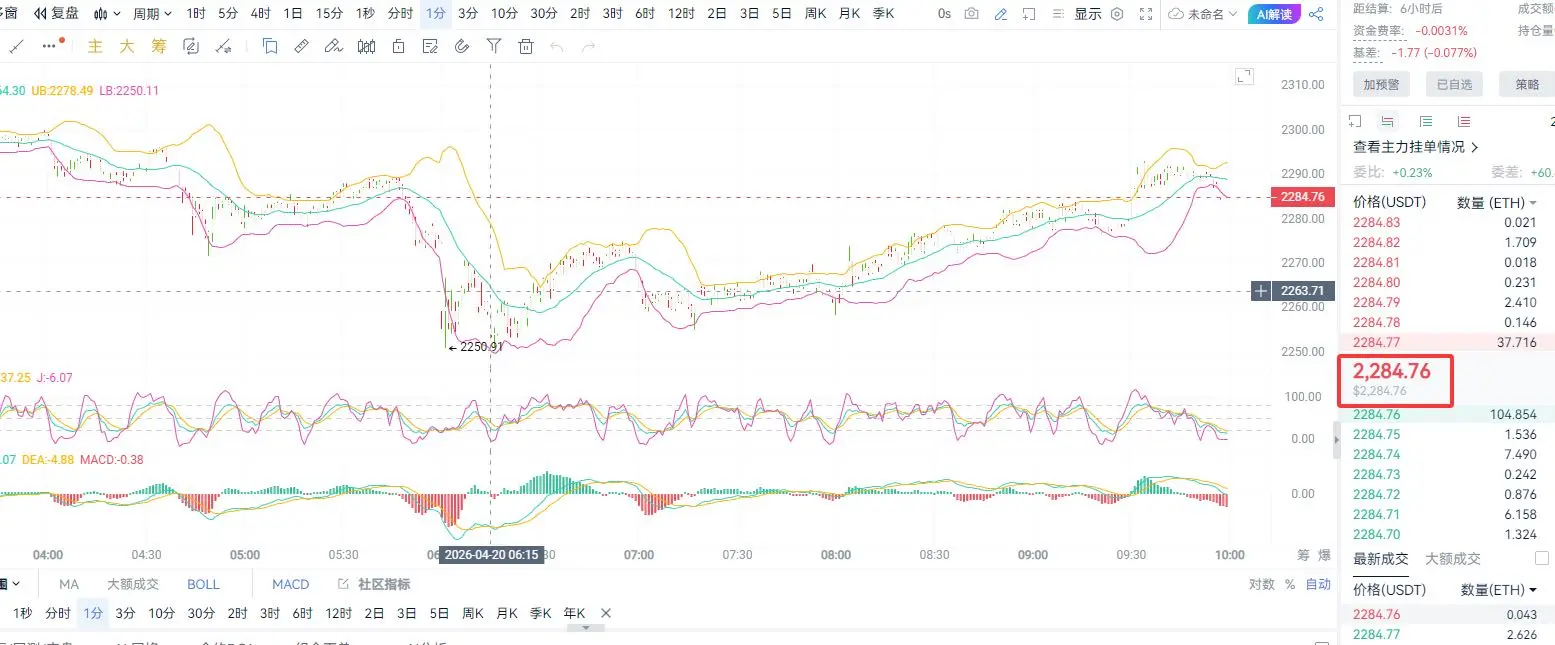This screenshot has width=1555, height=645.
Task: Toggle 对数 log scale
Action: [1262, 584]
